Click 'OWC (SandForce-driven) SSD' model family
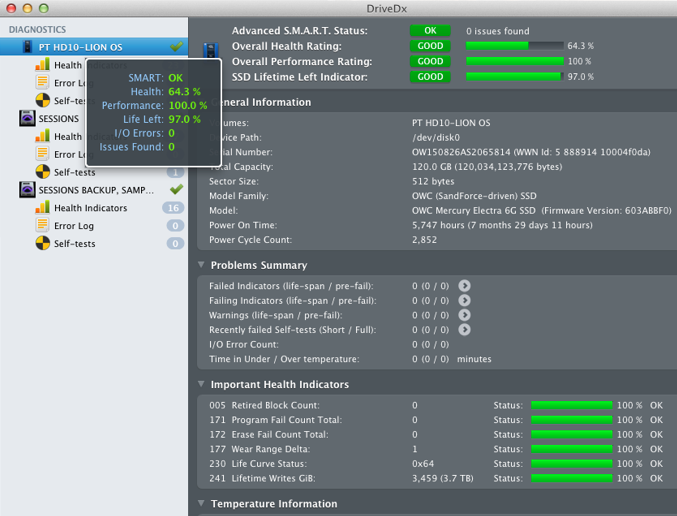 coord(474,196)
